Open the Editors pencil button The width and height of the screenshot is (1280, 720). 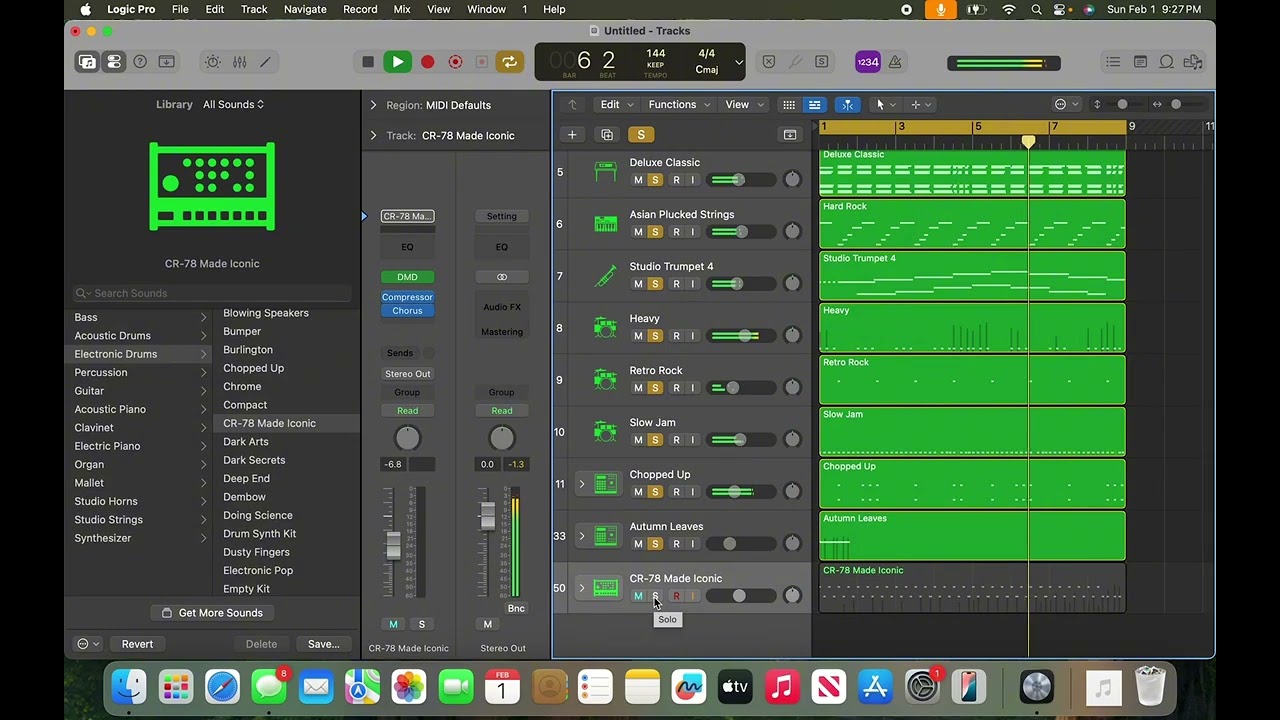pyautogui.click(x=265, y=62)
